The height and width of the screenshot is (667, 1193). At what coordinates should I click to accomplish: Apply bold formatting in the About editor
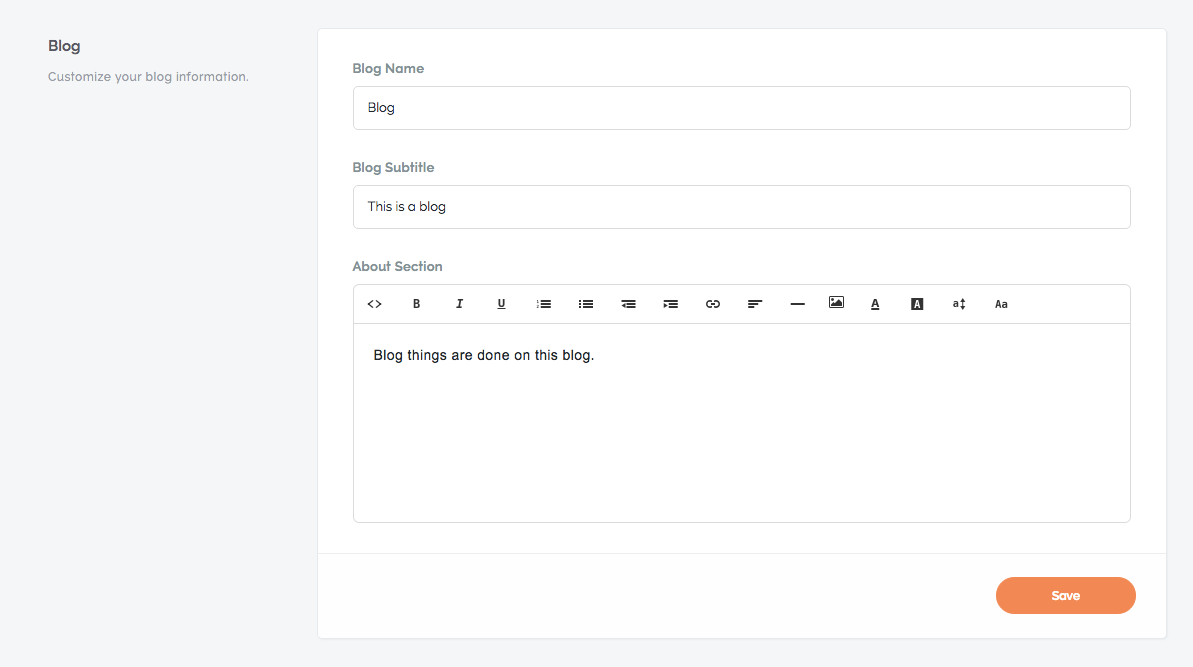point(416,304)
